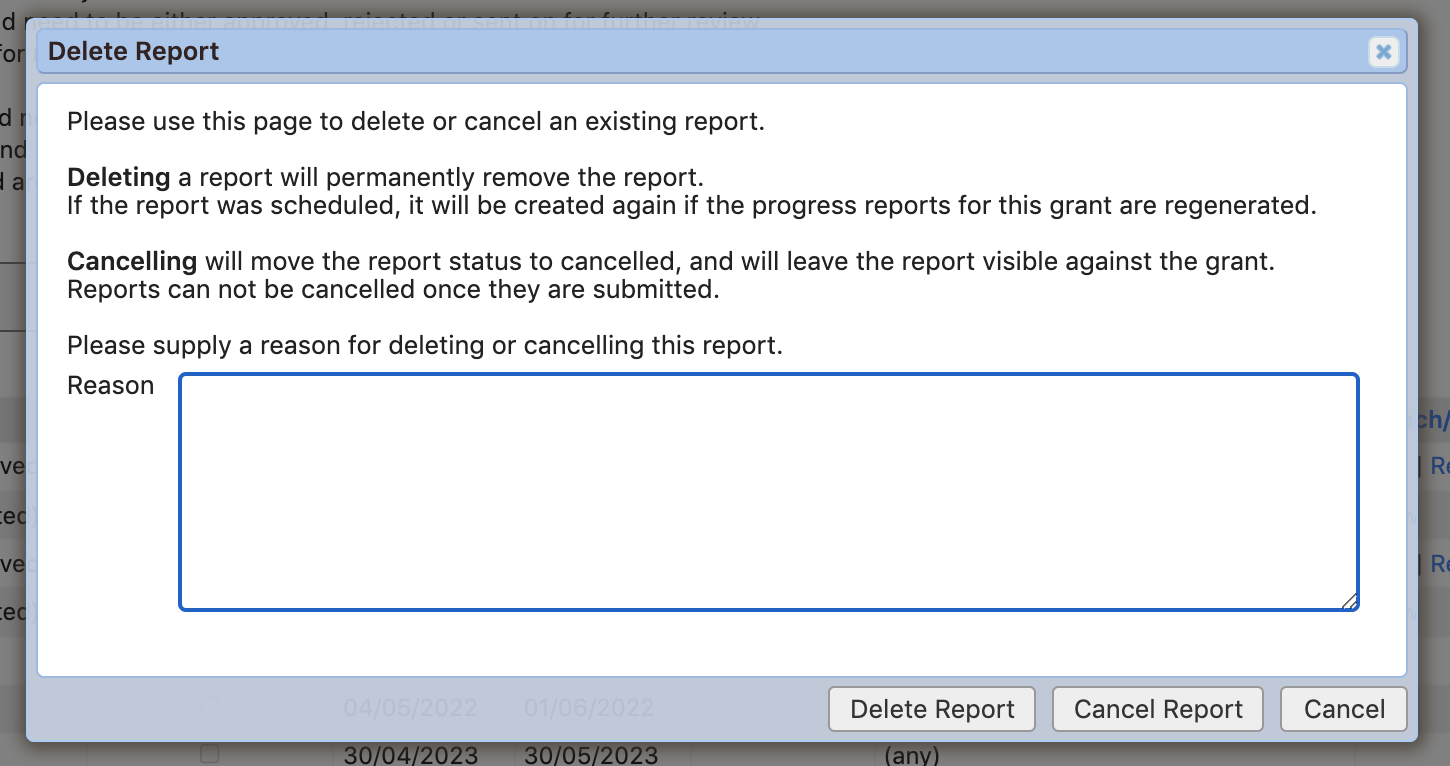1450x766 pixels.
Task: Click the Delete Report button
Action: (x=932, y=709)
